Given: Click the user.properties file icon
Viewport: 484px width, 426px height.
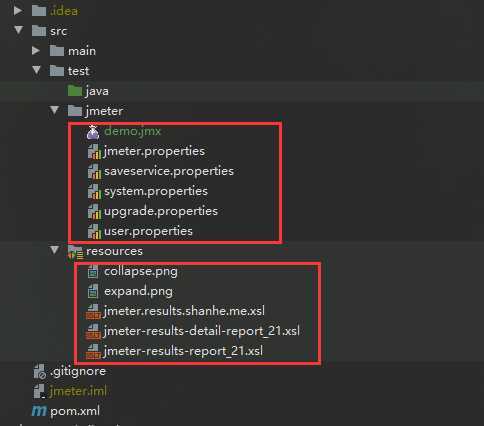Looking at the screenshot, I should (x=94, y=232).
